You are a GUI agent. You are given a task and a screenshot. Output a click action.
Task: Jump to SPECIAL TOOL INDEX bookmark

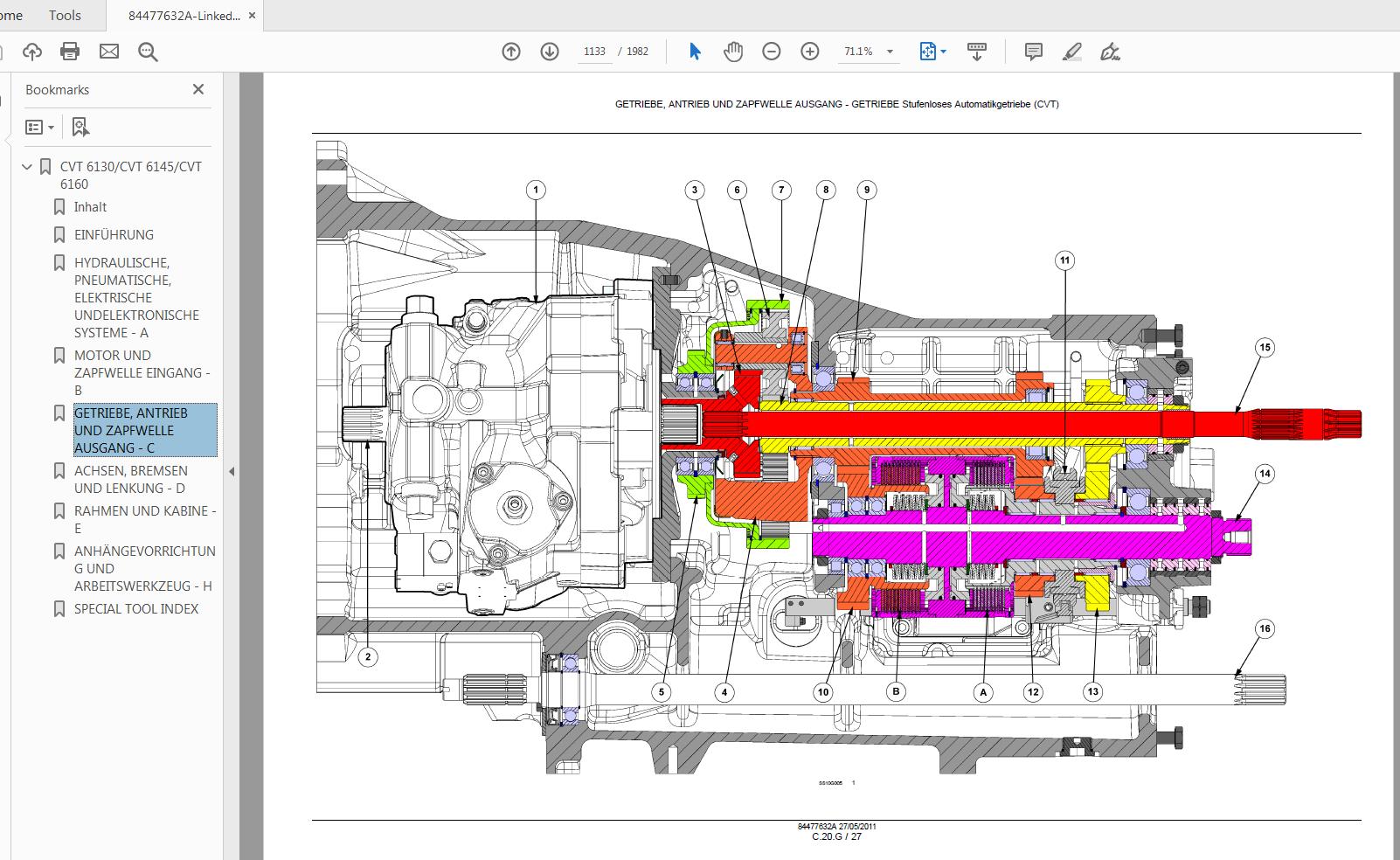pyautogui.click(x=136, y=609)
